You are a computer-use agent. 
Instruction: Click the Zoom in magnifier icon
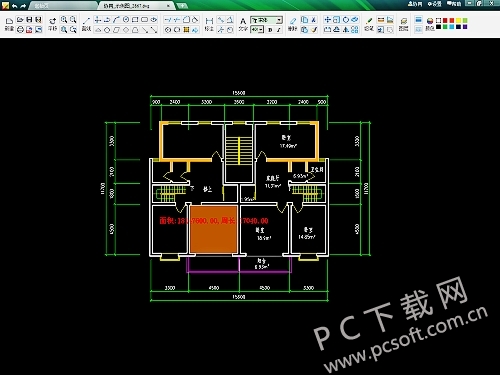64,20
